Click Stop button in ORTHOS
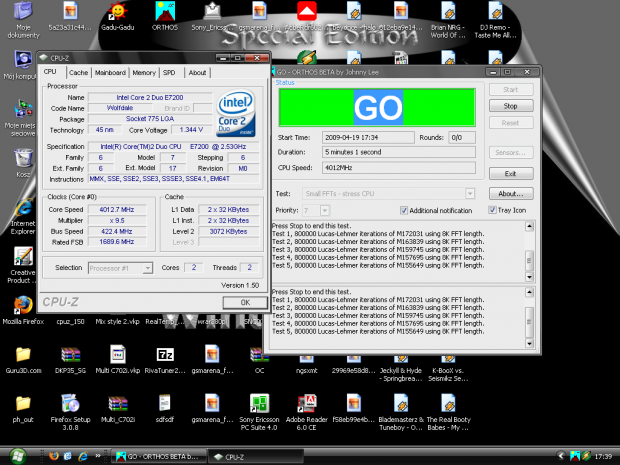This screenshot has height=465, width=620. coord(511,106)
